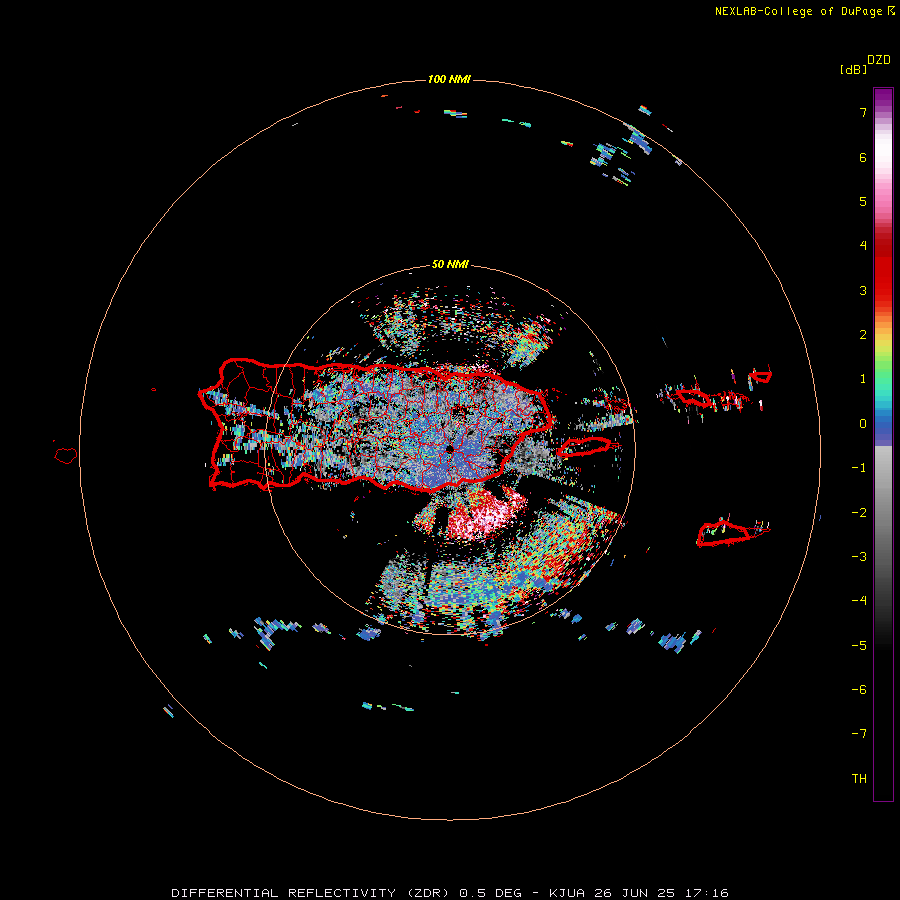This screenshot has height=900, width=900.
Task: Click the 3 value on color scale
Action: (863, 290)
